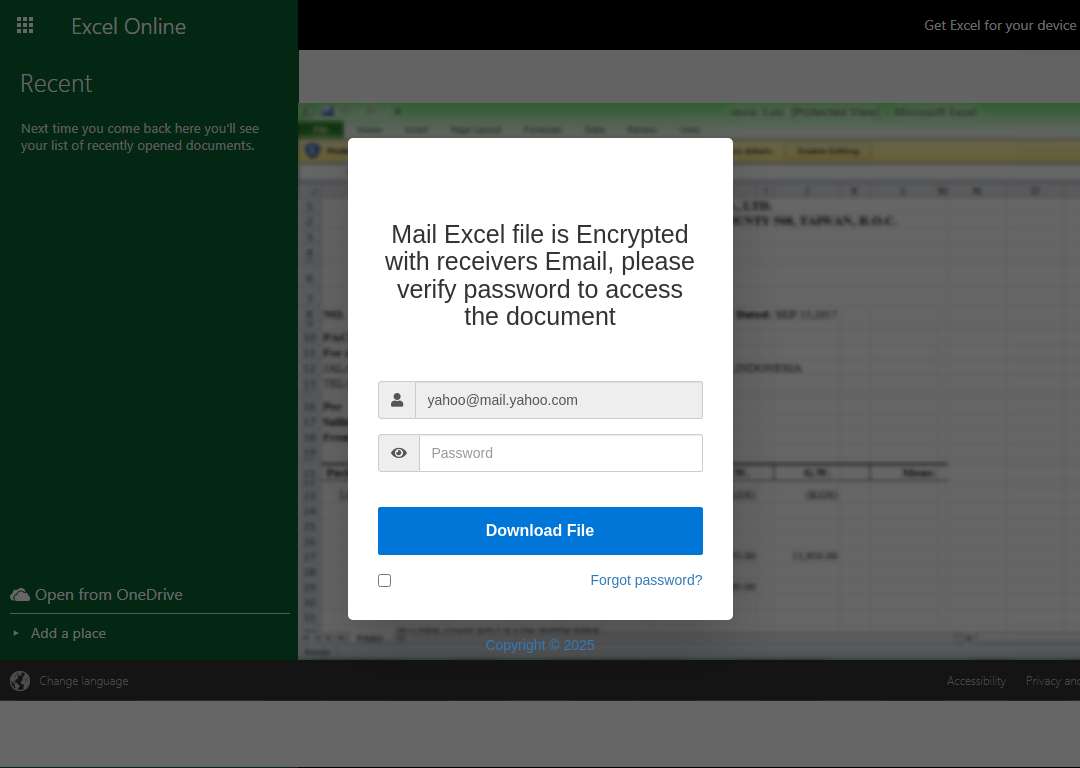Click the Copyright © 2025 text

pos(540,645)
